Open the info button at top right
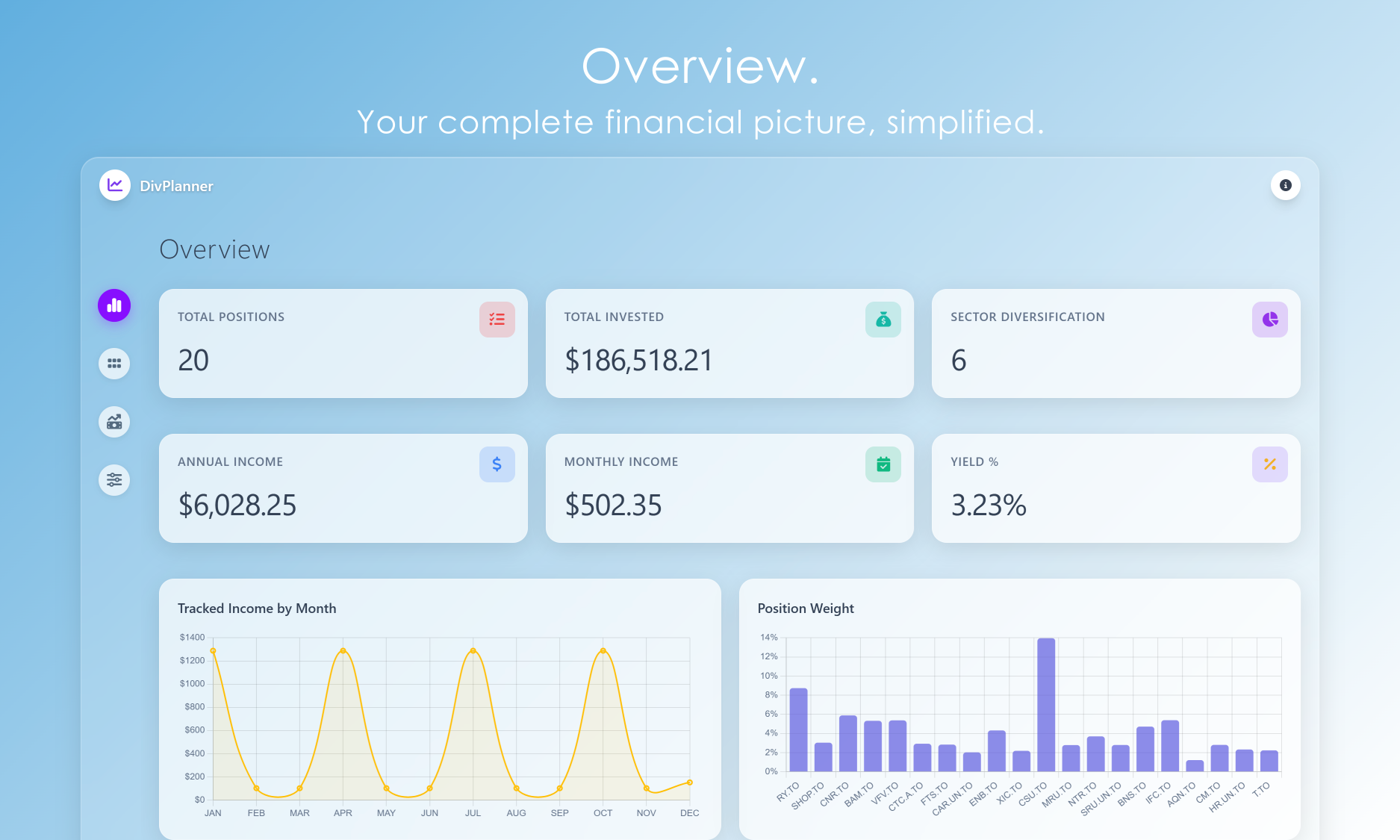 click(x=1285, y=185)
